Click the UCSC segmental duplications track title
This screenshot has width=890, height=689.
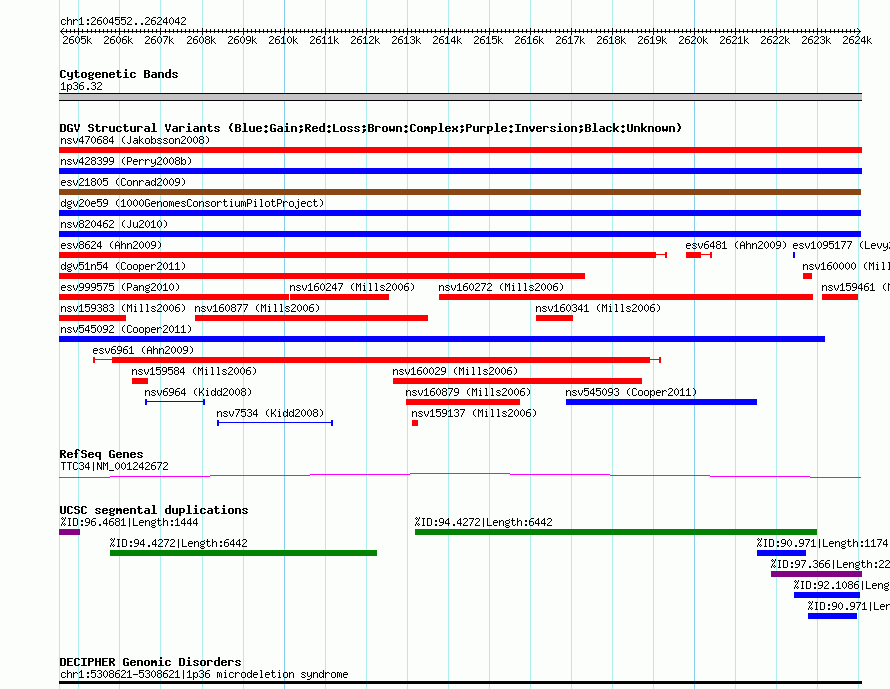tap(154, 510)
